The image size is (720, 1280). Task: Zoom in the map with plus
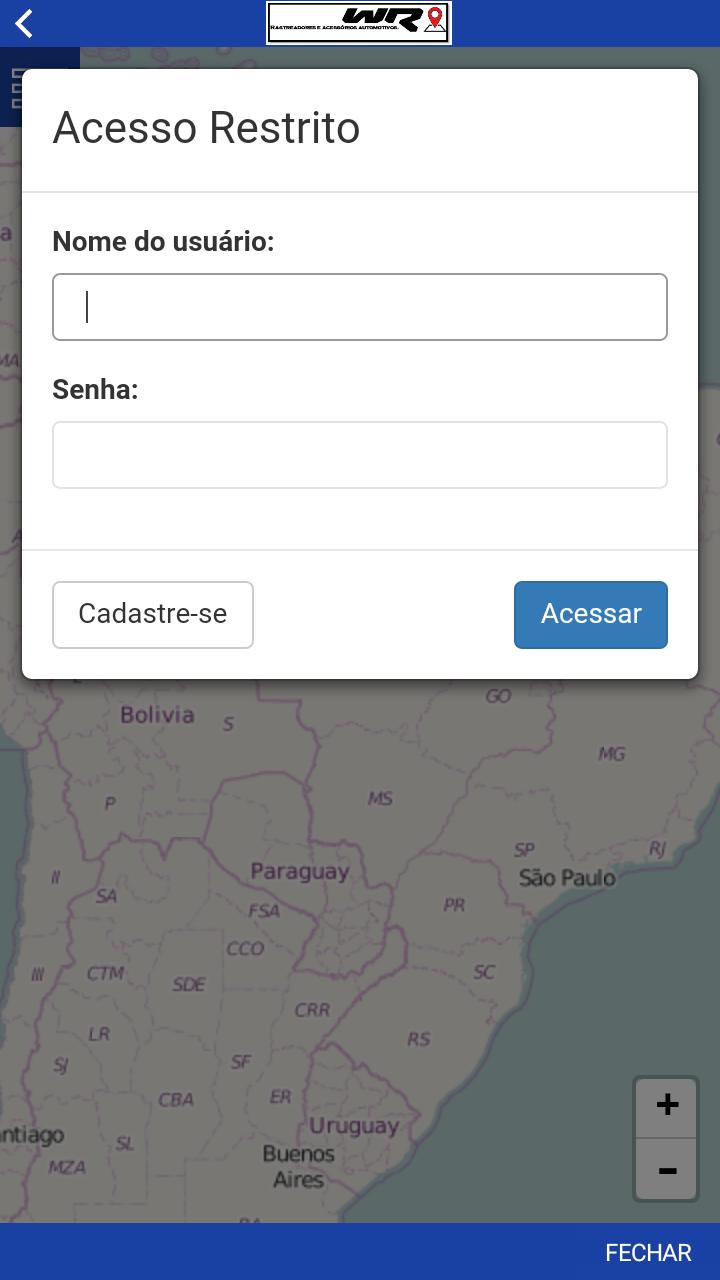click(x=667, y=1105)
